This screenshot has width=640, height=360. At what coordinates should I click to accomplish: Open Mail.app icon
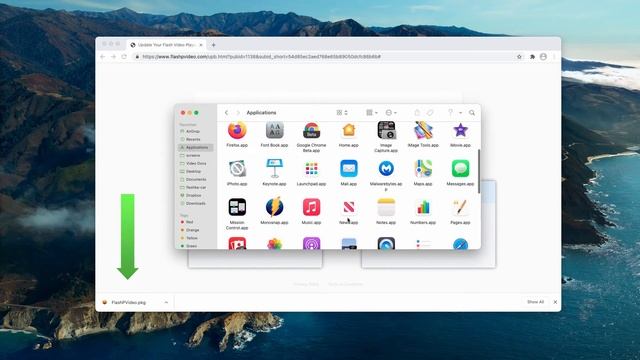(x=349, y=169)
